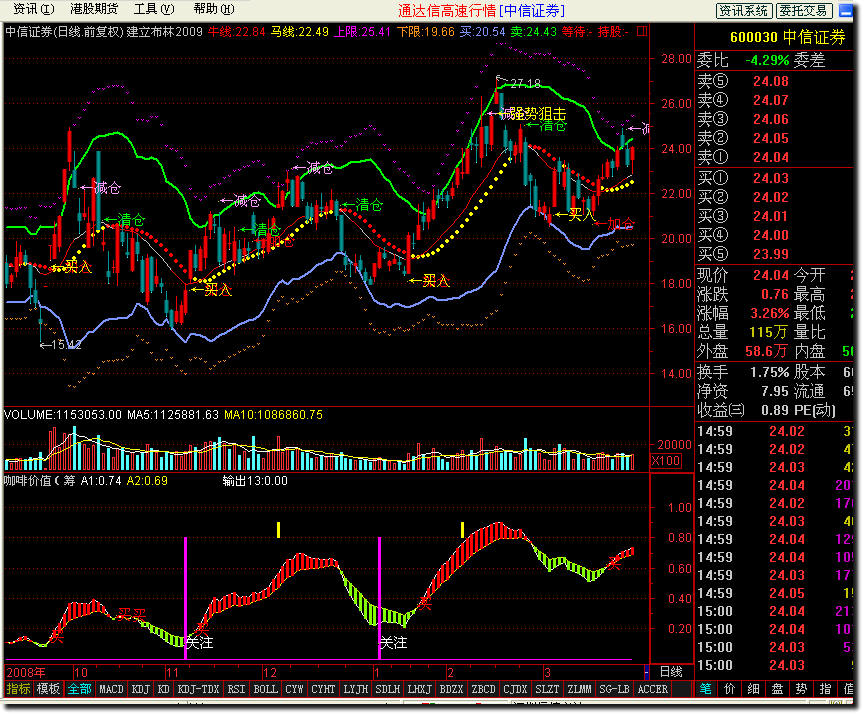This screenshot has height=715, width=865.
Task: Click the 咖啡价值 indicator title
Action: coord(27,481)
